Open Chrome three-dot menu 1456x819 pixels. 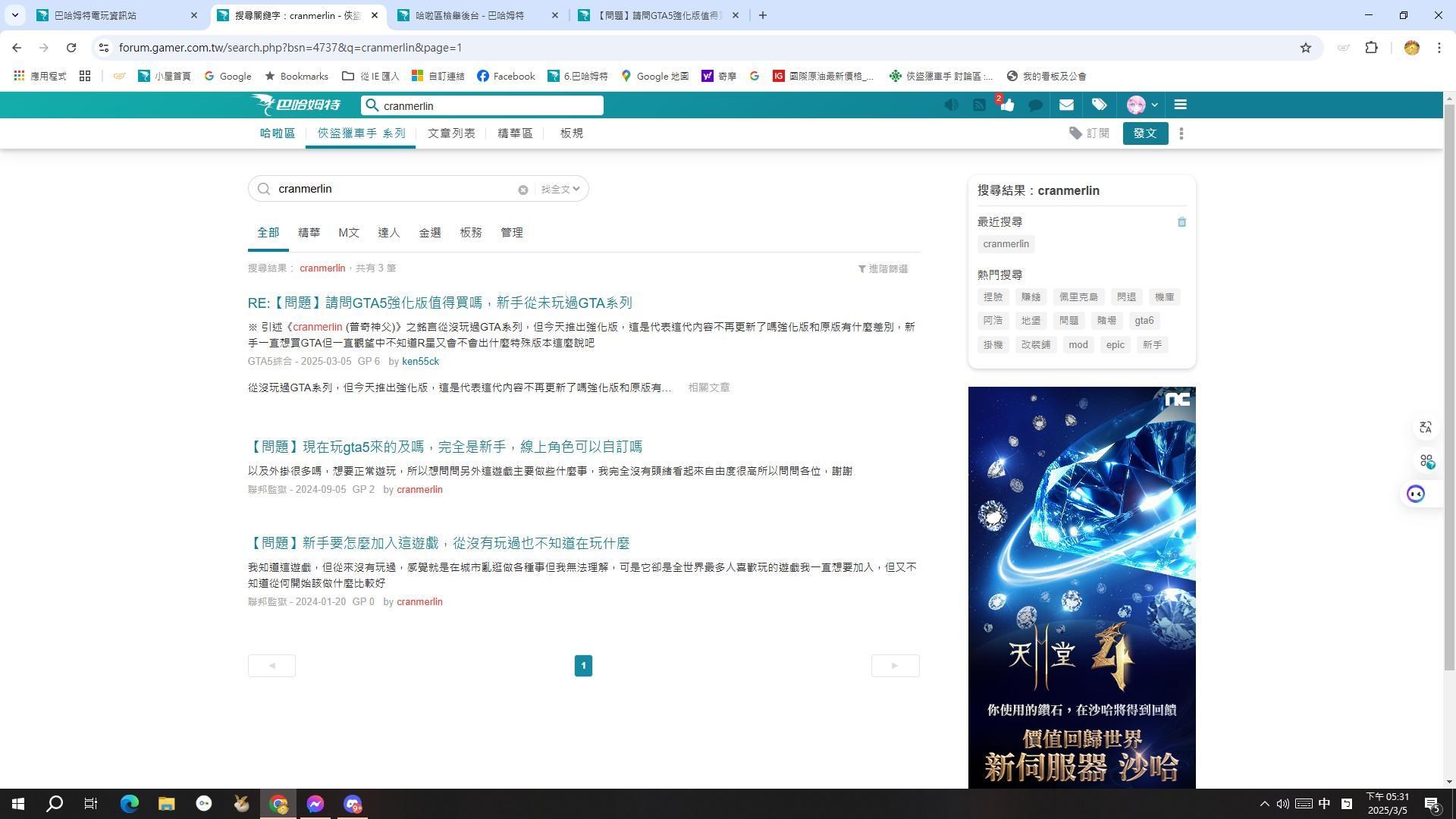1439,48
